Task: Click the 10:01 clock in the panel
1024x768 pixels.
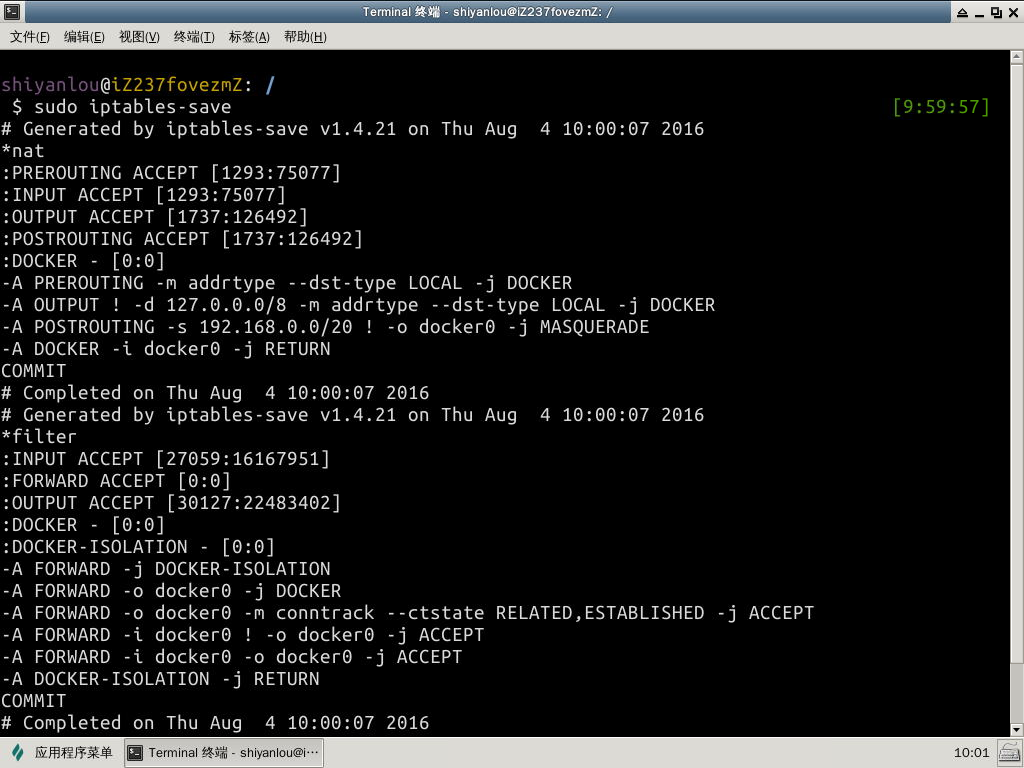Action: click(x=970, y=753)
